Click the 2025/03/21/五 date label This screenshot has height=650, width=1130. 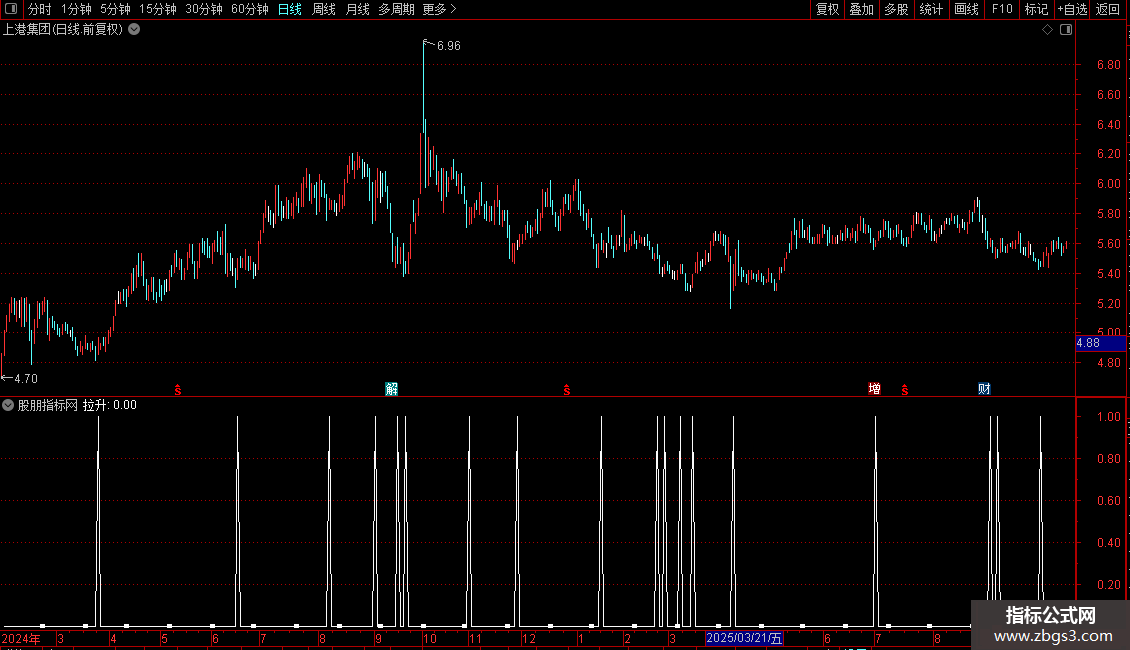744,638
